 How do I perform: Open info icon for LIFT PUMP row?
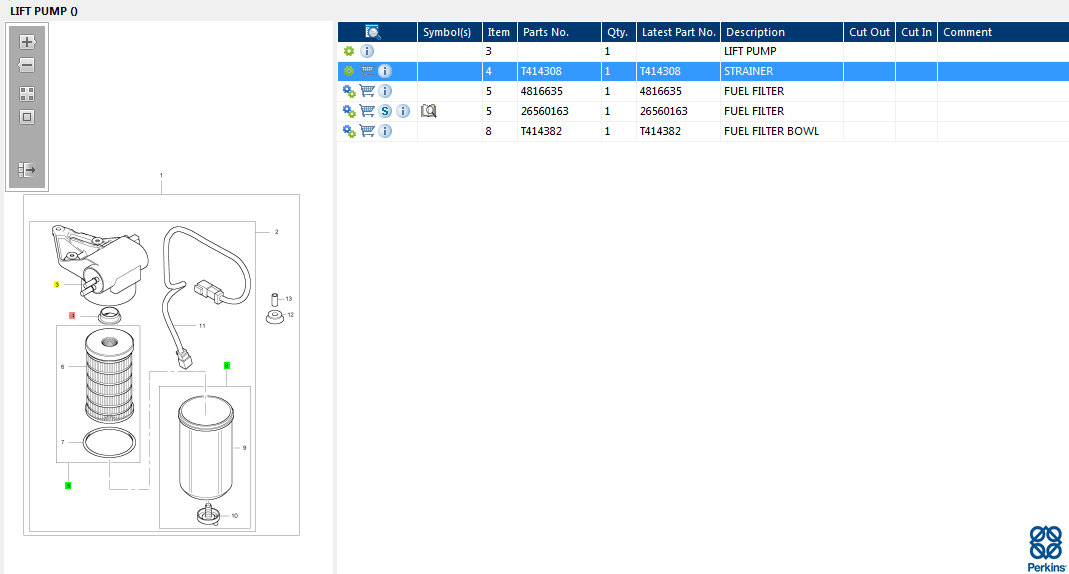(x=367, y=51)
